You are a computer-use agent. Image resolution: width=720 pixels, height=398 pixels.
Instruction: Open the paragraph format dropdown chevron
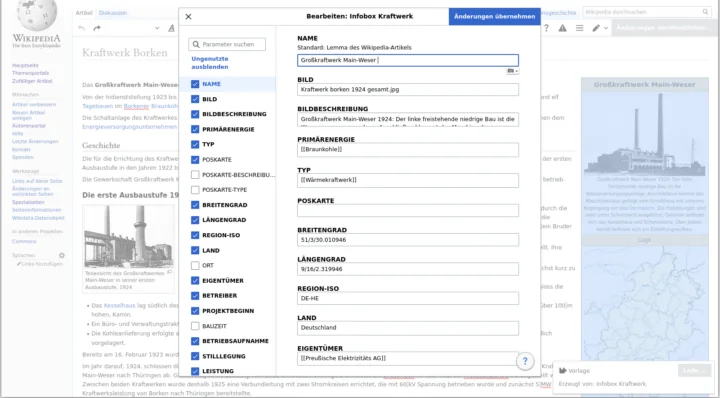[157, 28]
